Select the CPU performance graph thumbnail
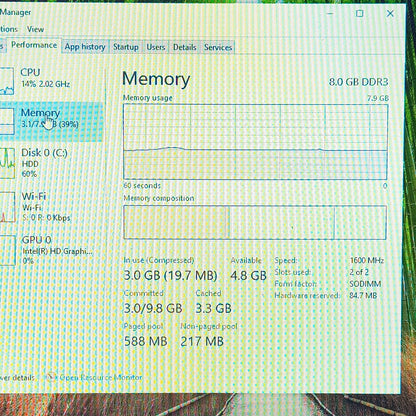 pyautogui.click(x=7, y=81)
